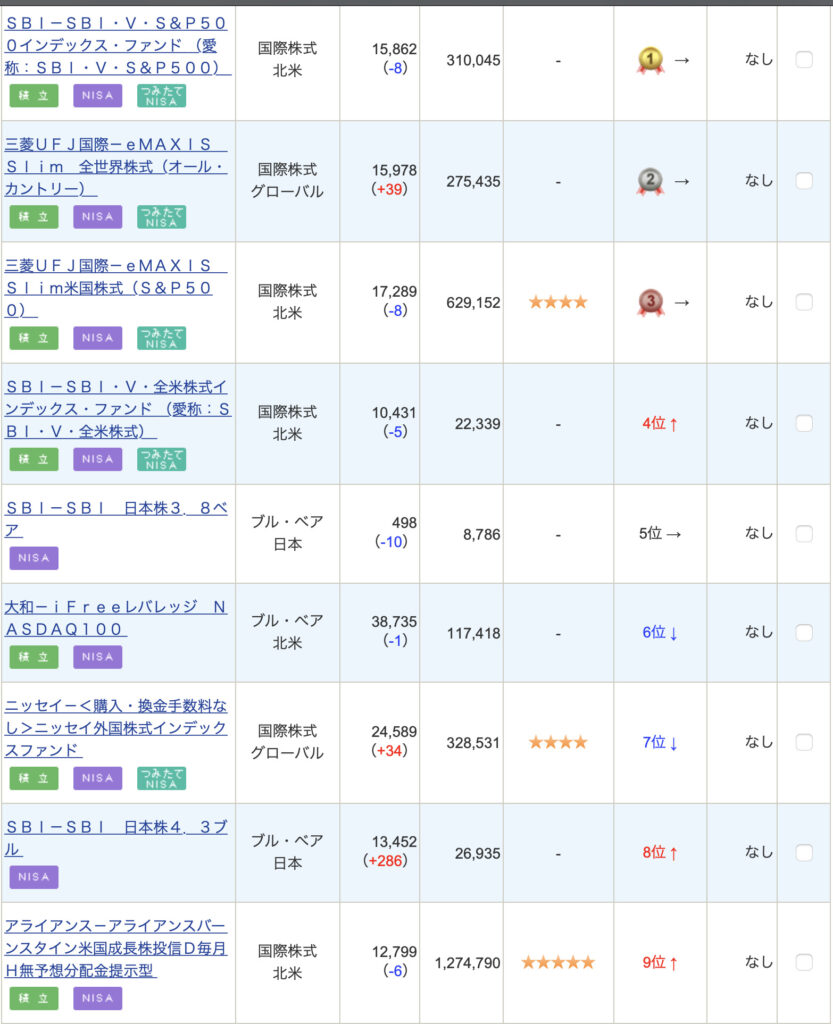This screenshot has height=1024, width=833.
Task: Click 積立 badge in SBI・V・全米株式 row
Action: [34, 459]
